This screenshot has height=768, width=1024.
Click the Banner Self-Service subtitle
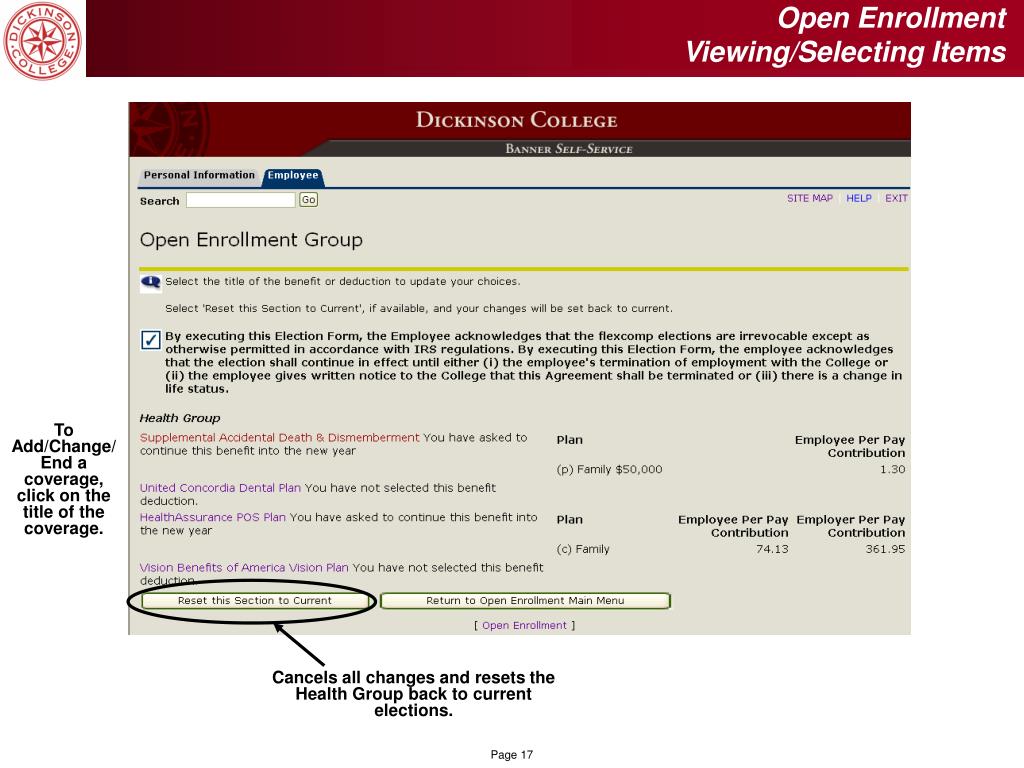click(x=569, y=149)
